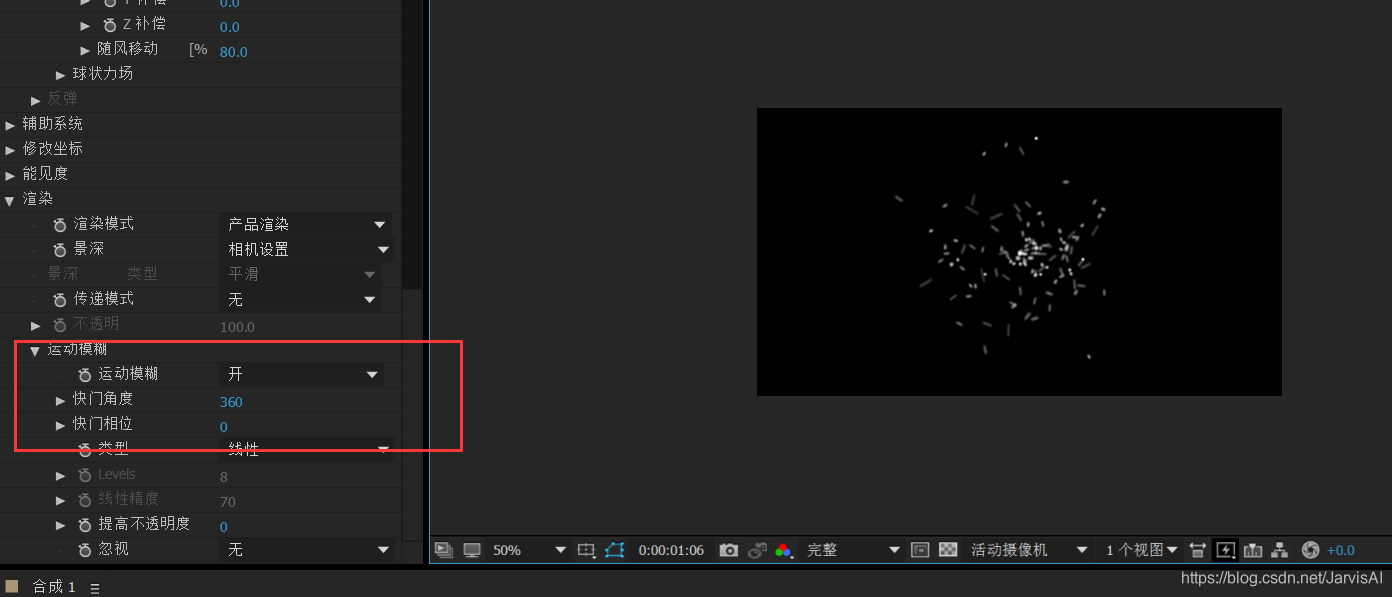
Task: Open the 活动摄像机 camera view dropdown
Action: point(1028,550)
